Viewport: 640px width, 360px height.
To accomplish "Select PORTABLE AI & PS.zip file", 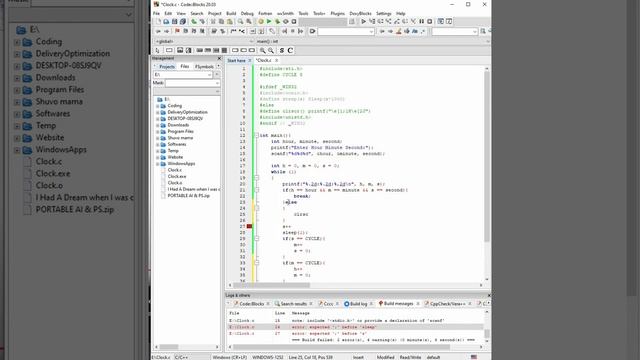I will (189, 196).
